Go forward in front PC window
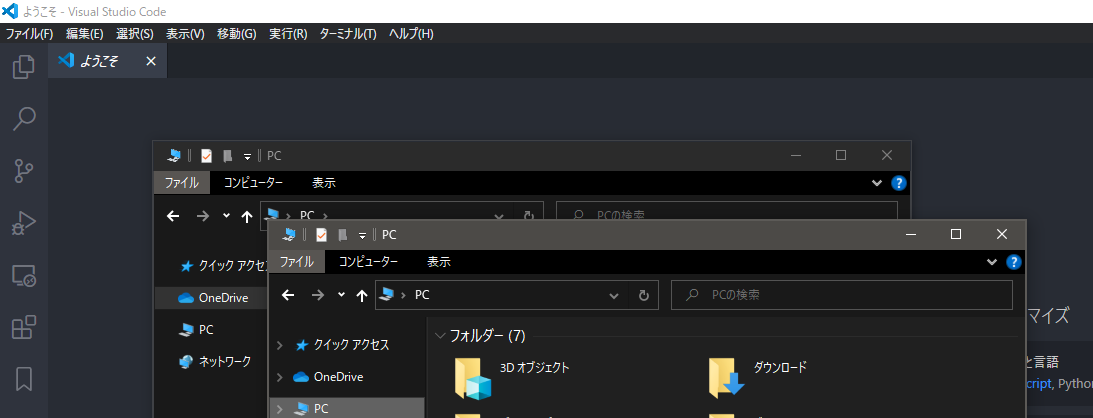This screenshot has width=1093, height=418. (318, 295)
